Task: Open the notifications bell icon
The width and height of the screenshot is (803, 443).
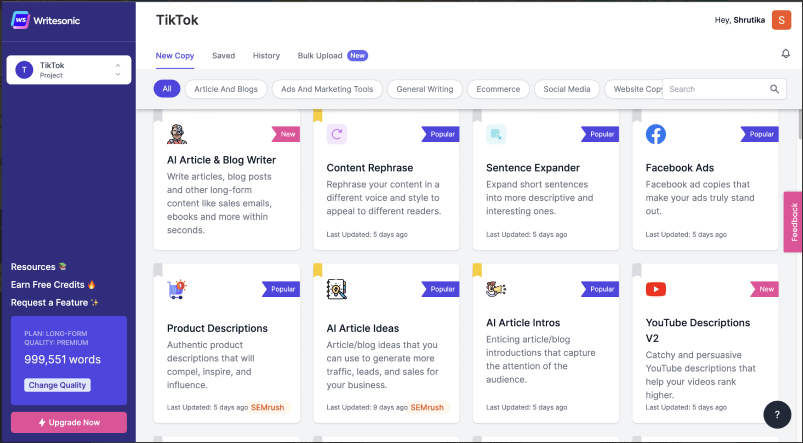Action: (x=786, y=53)
